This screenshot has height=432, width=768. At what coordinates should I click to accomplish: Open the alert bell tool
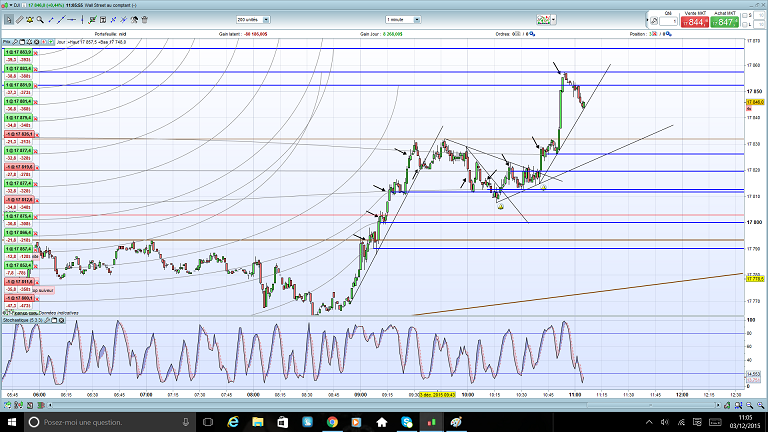coord(30,20)
